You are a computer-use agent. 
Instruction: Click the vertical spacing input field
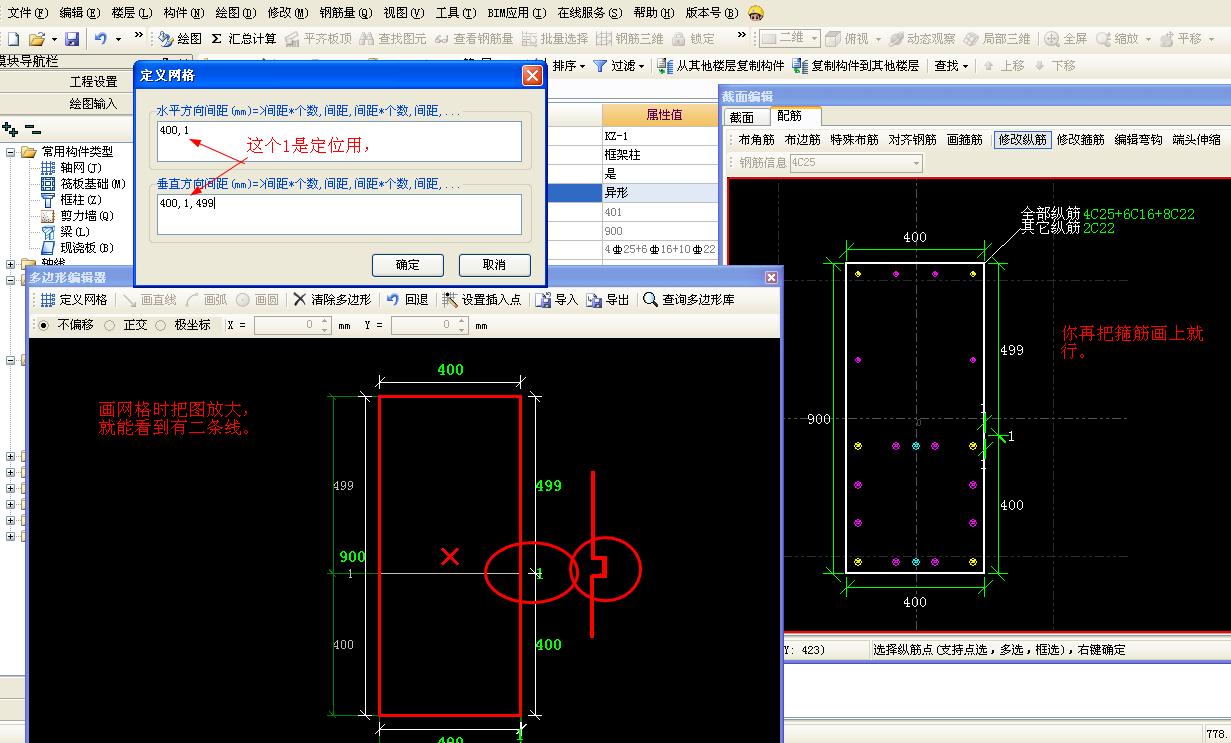[339, 215]
